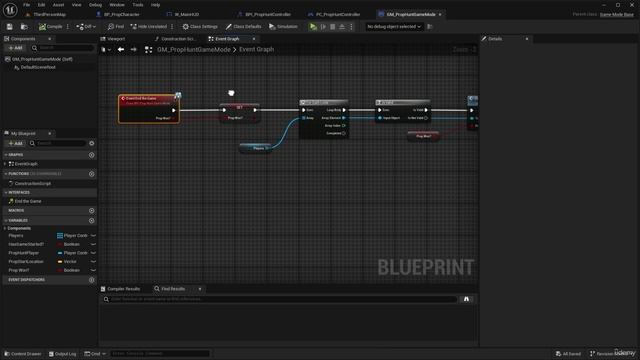Click HasGameStarted Boolean type color pill
Screen dimensions: 640x360
coord(60,244)
